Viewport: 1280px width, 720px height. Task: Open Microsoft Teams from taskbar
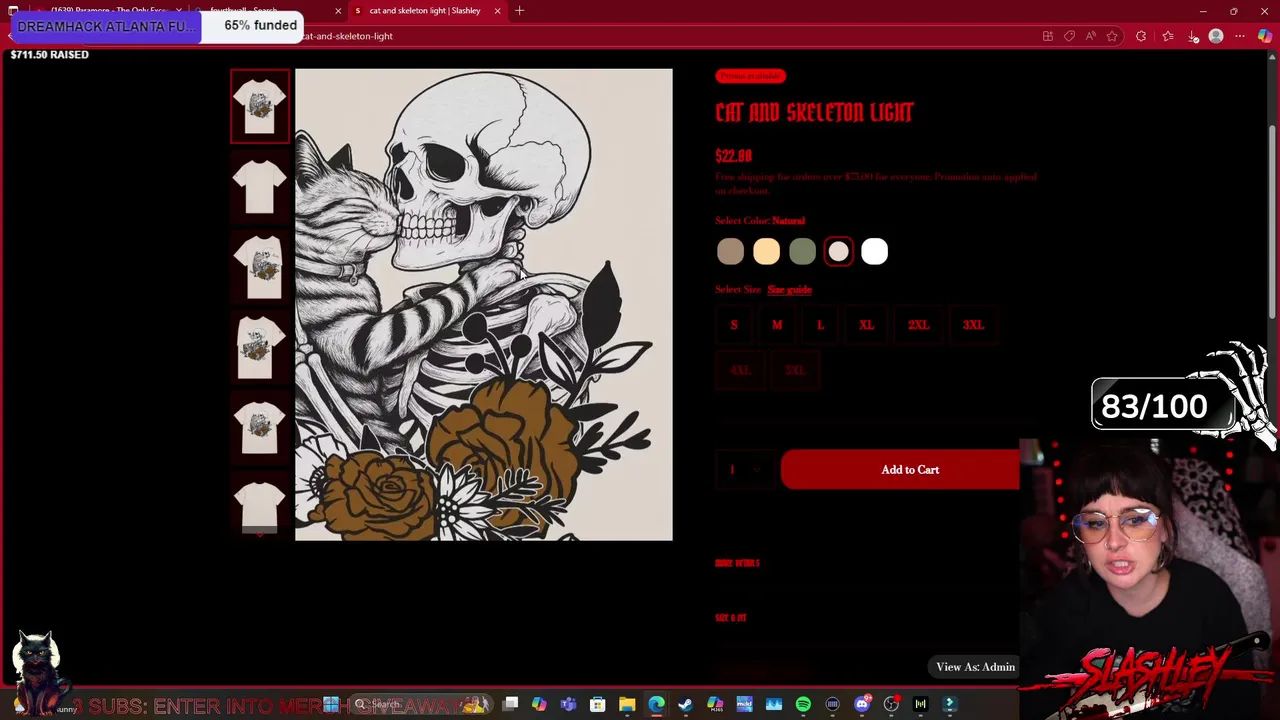tap(568, 704)
